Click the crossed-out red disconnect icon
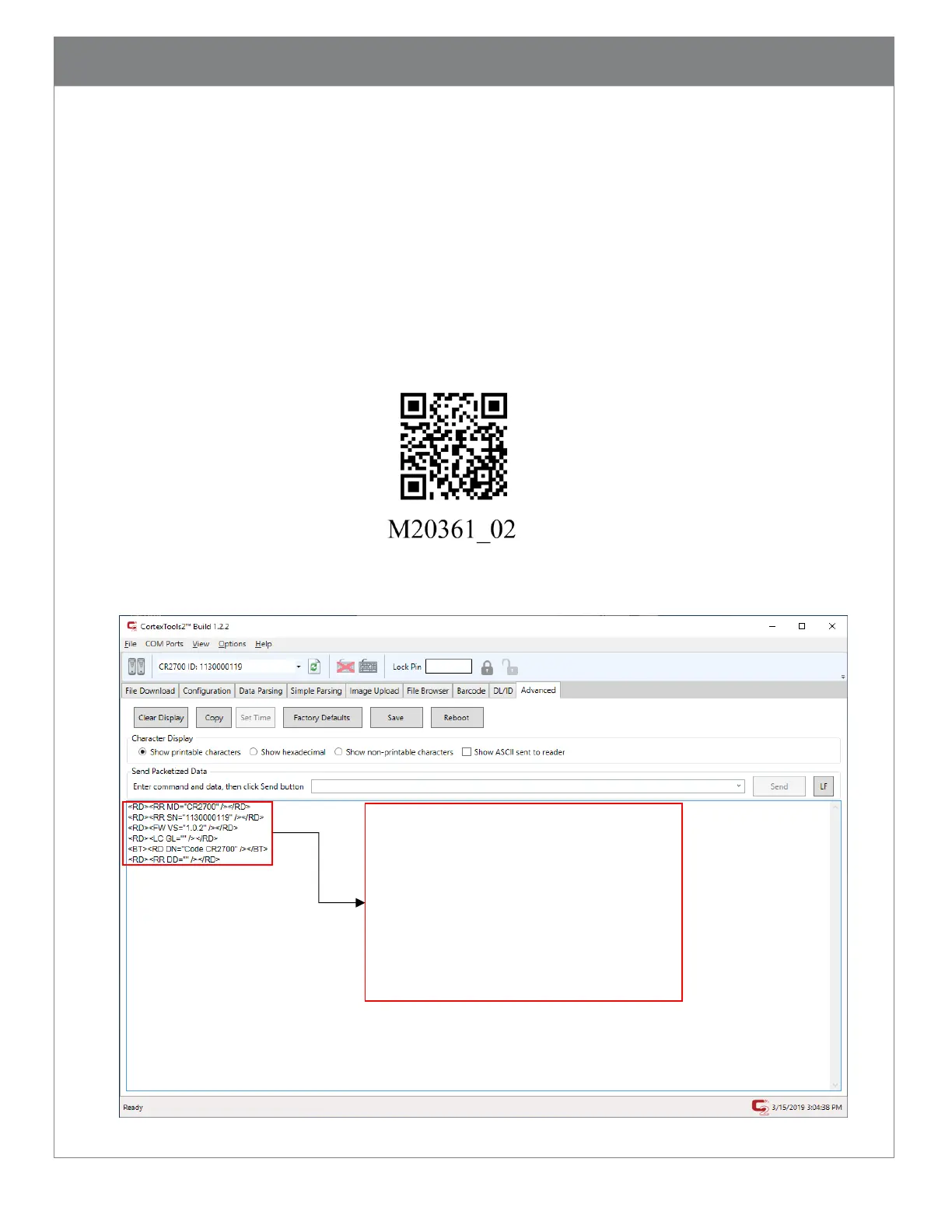This screenshot has height=1232, width=952. click(x=345, y=667)
